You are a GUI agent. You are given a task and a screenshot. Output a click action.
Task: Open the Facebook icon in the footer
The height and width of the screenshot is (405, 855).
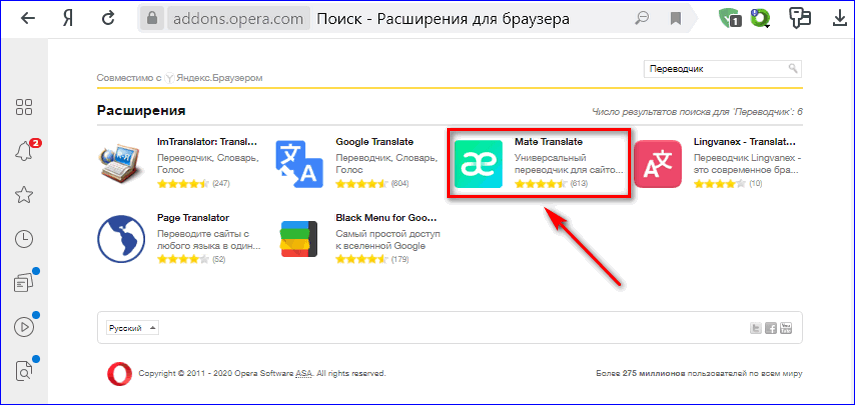(x=771, y=328)
